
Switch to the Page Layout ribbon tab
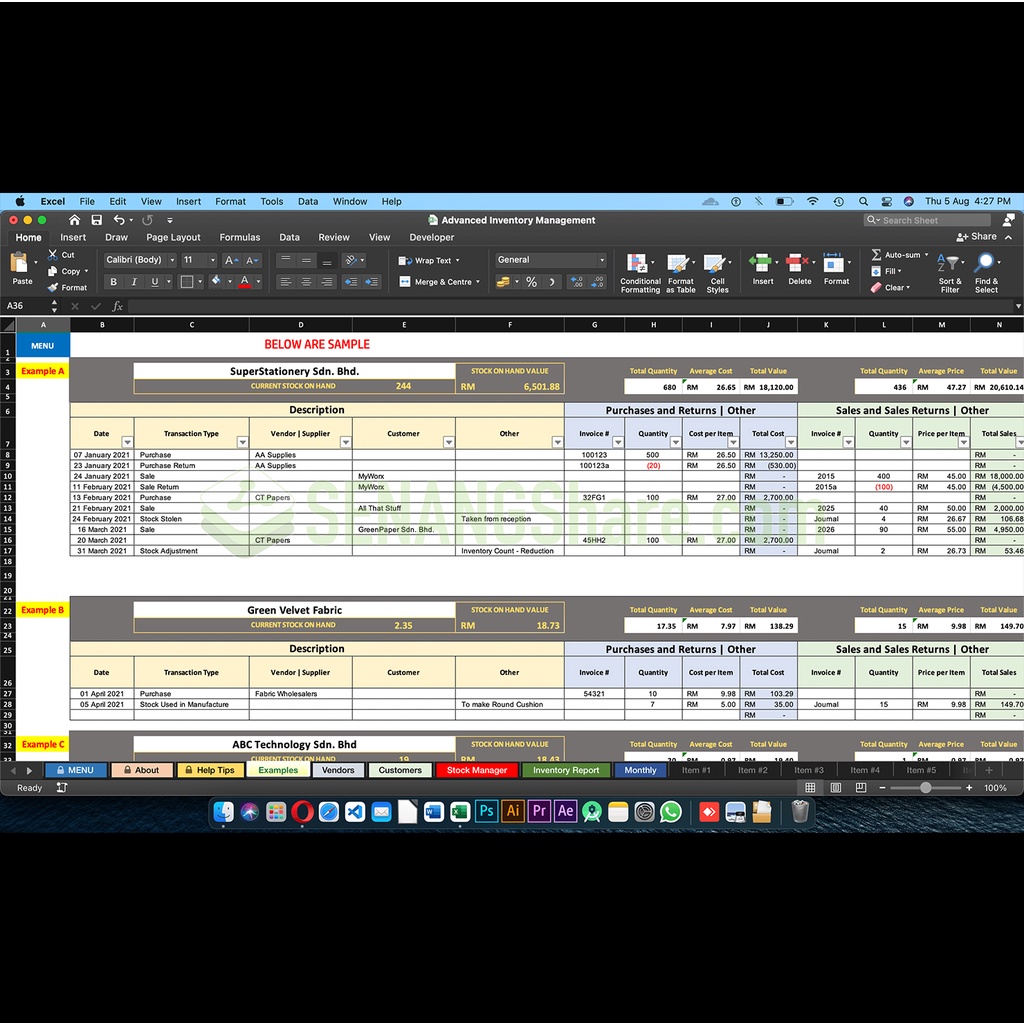pyautogui.click(x=173, y=238)
